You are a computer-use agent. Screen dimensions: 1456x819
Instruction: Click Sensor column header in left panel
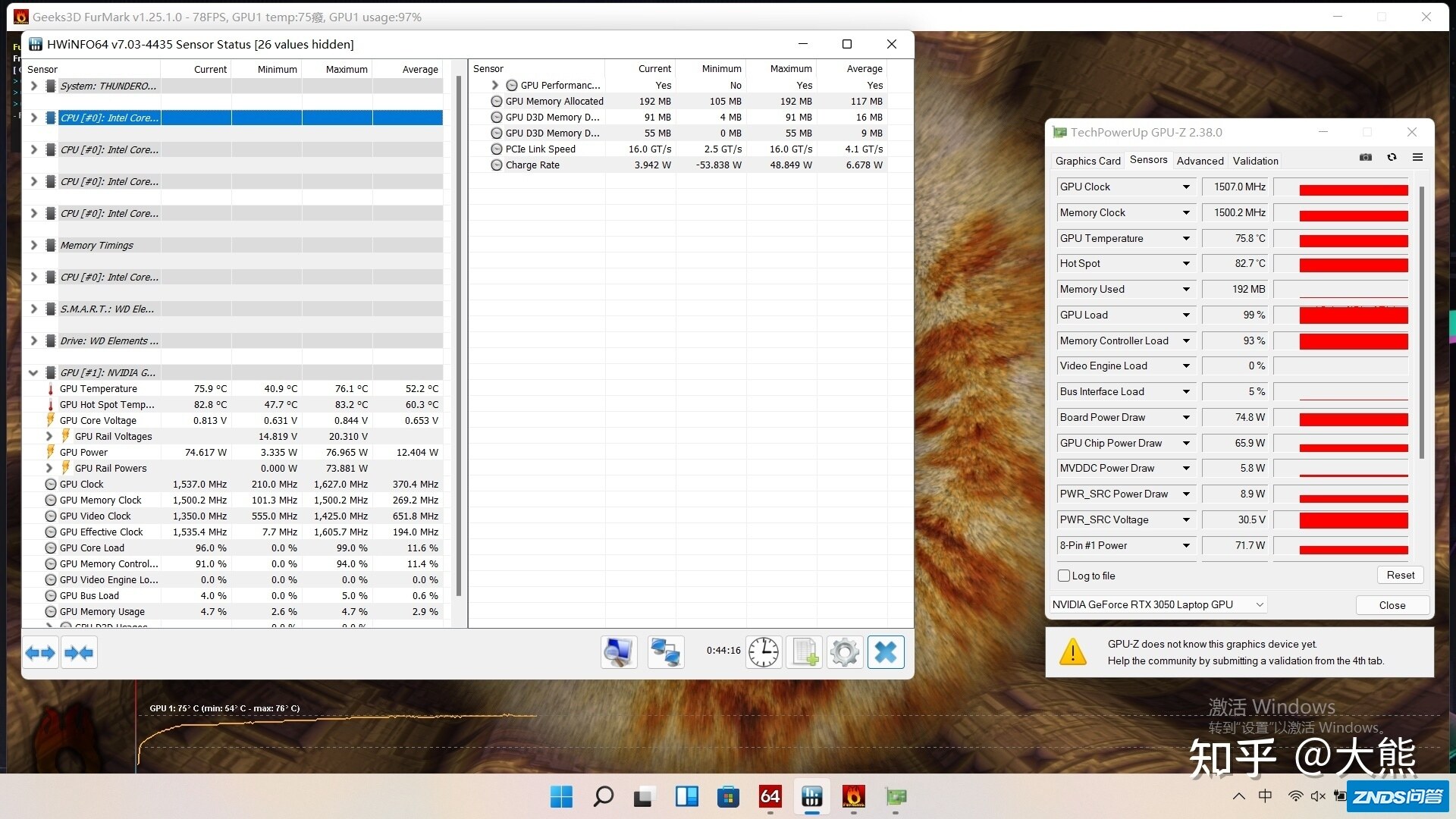(93, 69)
